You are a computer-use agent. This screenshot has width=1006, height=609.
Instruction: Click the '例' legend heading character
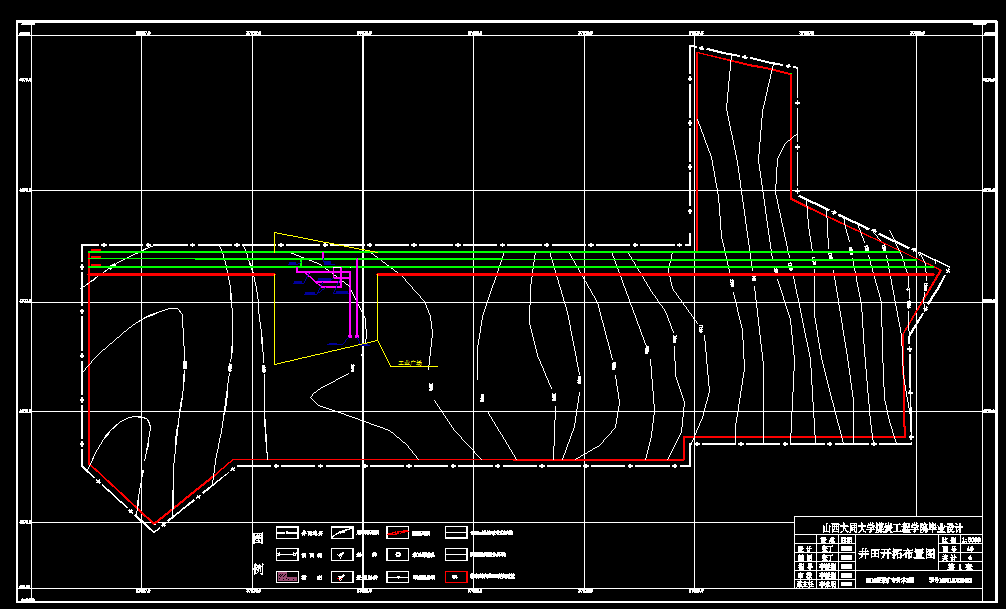[x=258, y=570]
